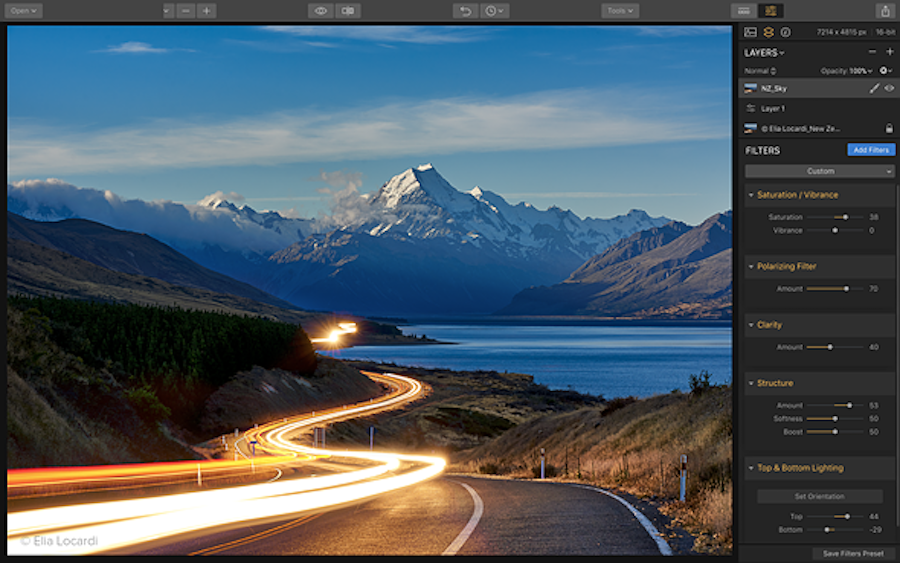The width and height of the screenshot is (900, 563).
Task: Open the Tools menu
Action: point(620,11)
